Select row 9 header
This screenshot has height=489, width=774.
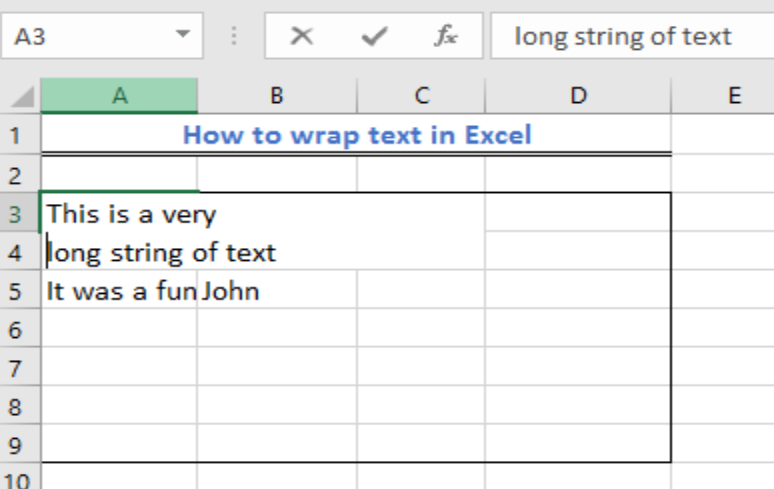[x=20, y=444]
